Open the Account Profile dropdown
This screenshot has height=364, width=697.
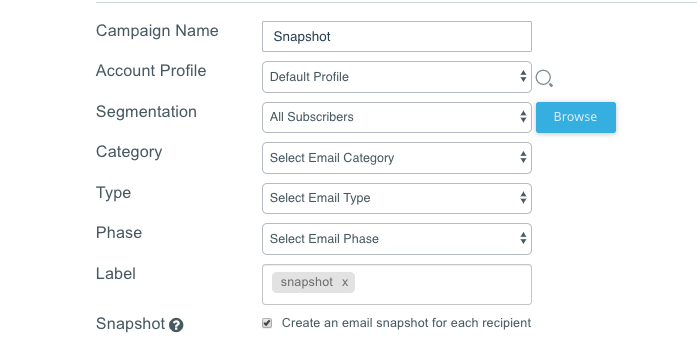point(397,77)
